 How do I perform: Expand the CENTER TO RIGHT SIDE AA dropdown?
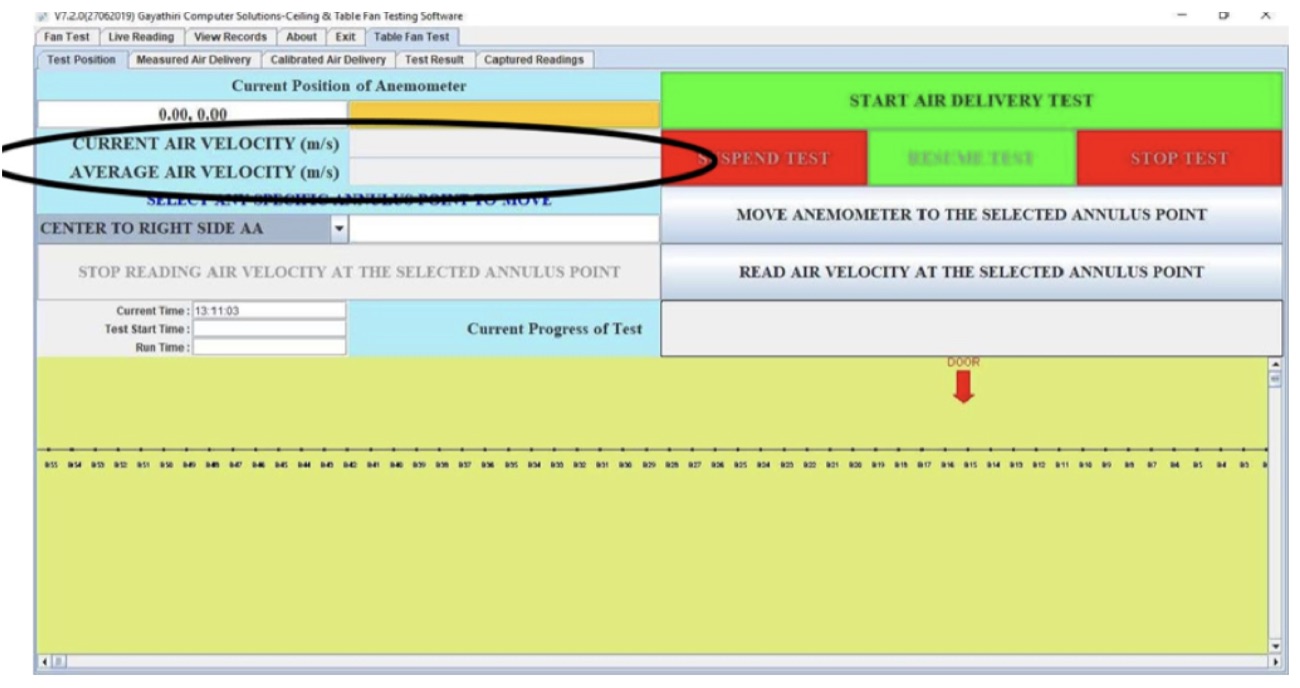pyautogui.click(x=338, y=228)
